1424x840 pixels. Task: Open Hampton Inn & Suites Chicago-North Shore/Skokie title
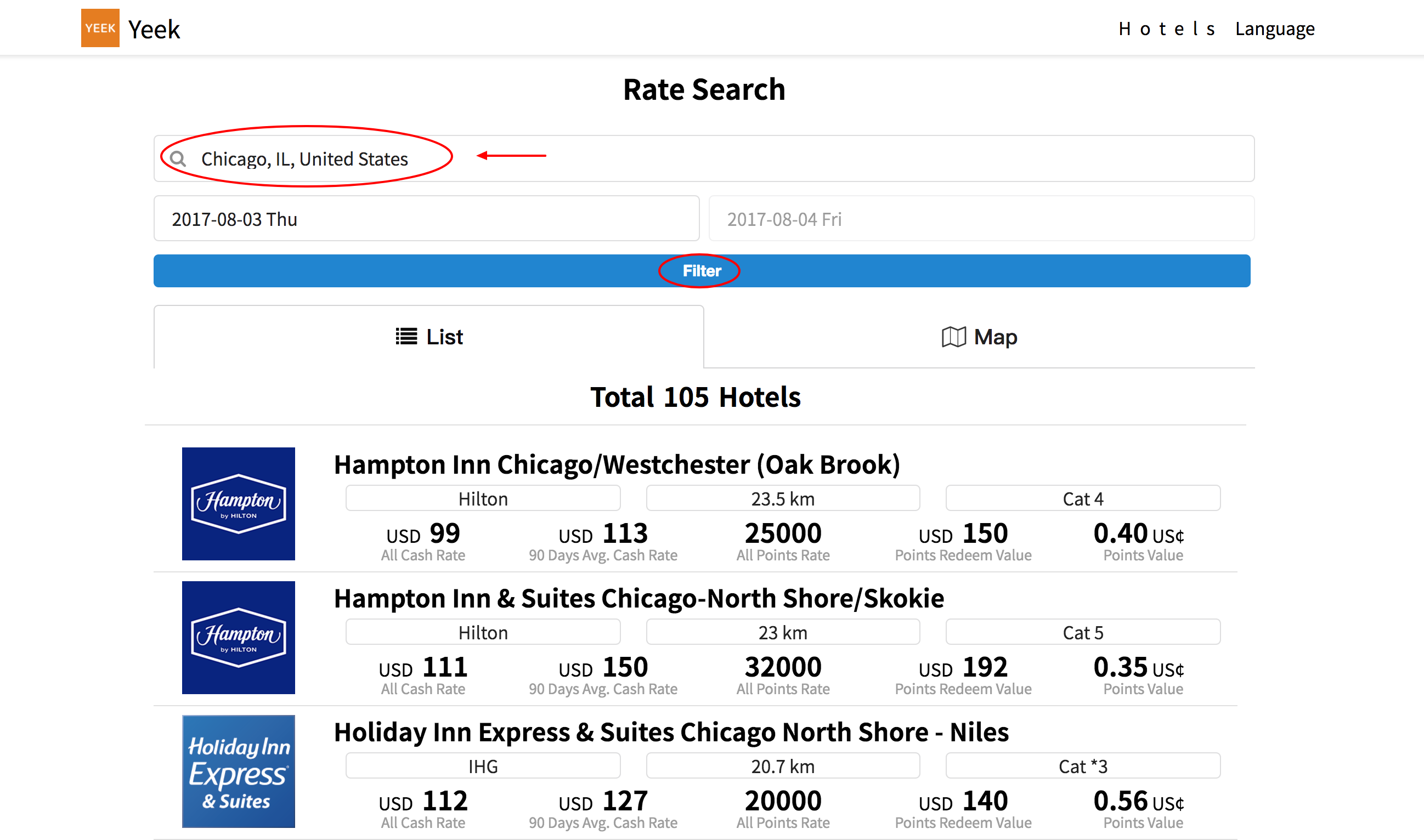pos(638,598)
